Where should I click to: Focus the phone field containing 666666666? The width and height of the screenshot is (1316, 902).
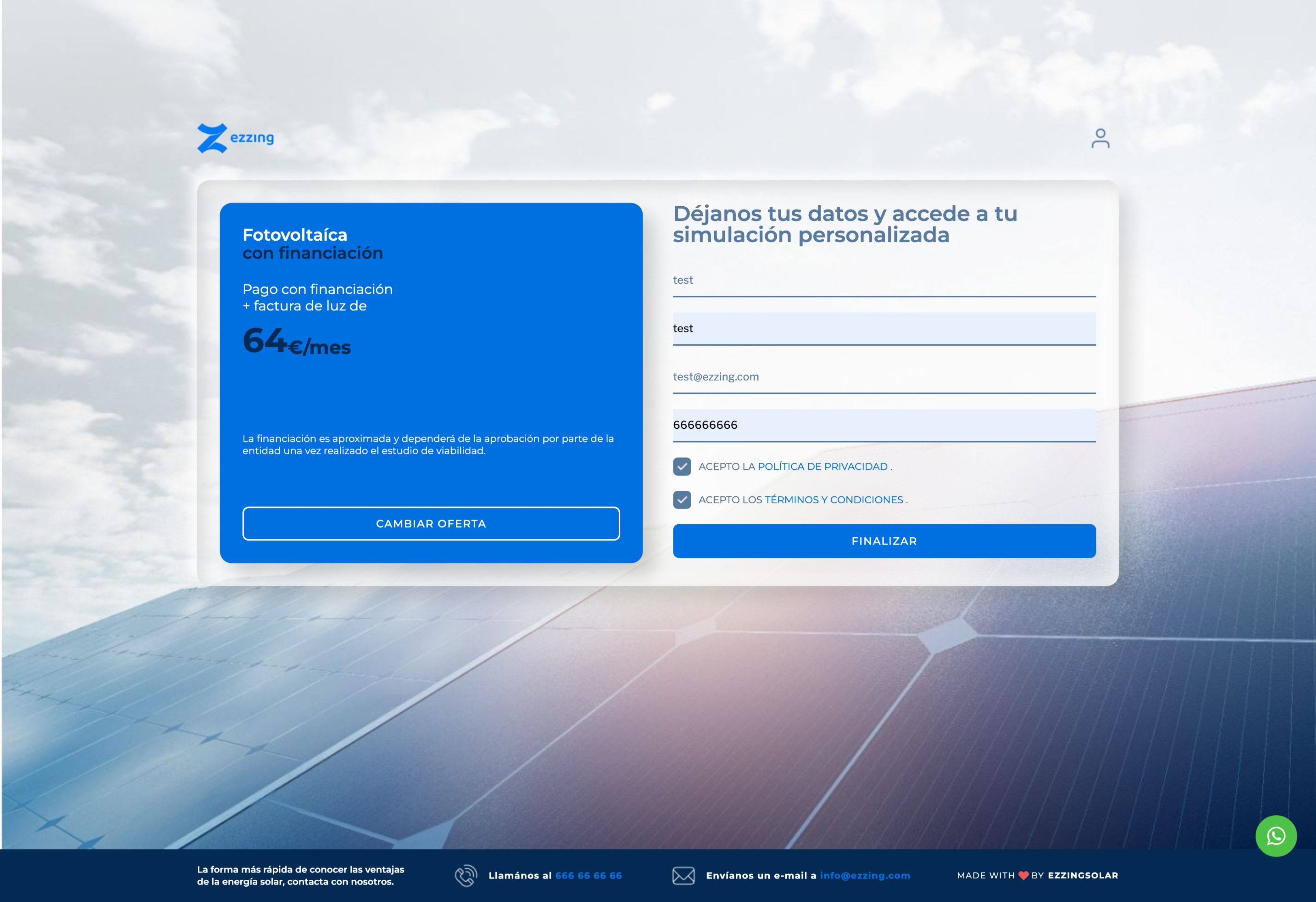(x=884, y=425)
